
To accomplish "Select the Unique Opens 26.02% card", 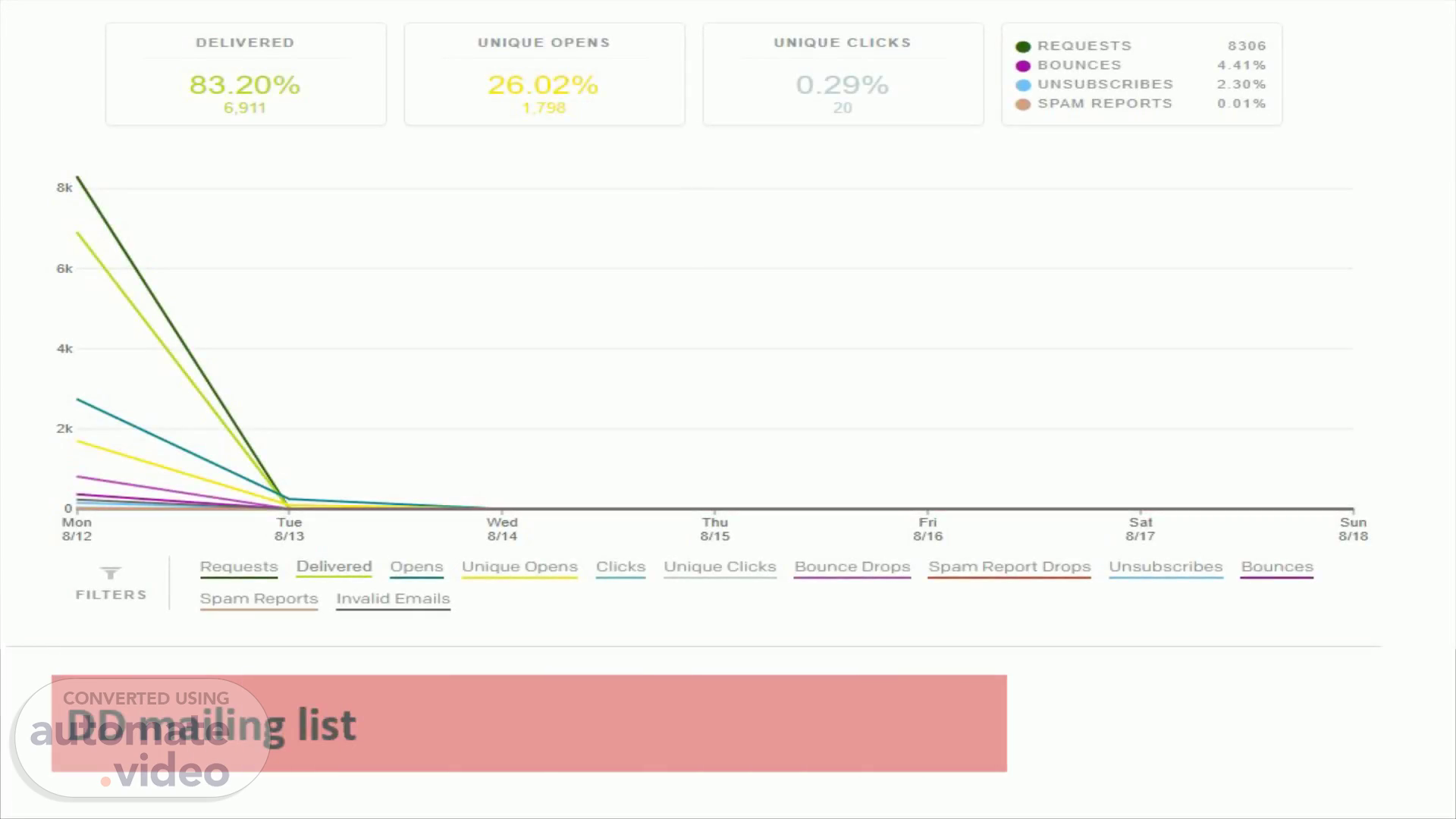I will point(544,74).
